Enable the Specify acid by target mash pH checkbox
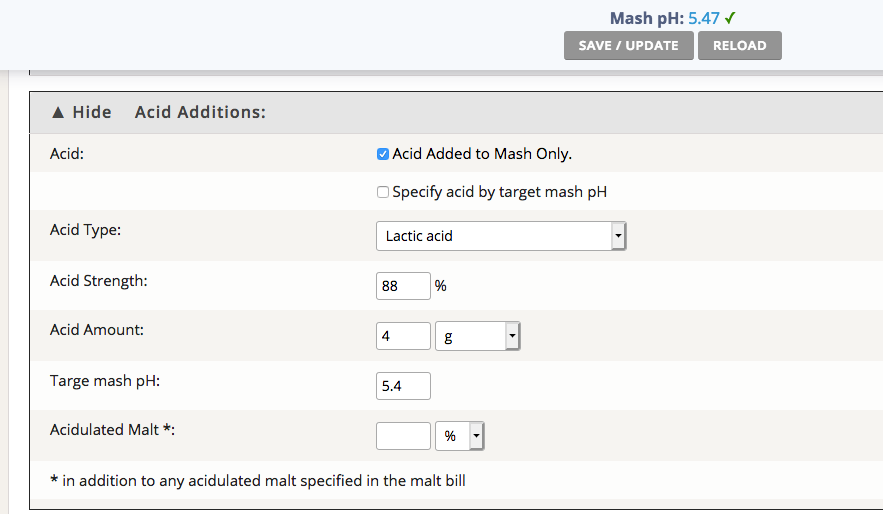The height and width of the screenshot is (514, 883). 383,192
